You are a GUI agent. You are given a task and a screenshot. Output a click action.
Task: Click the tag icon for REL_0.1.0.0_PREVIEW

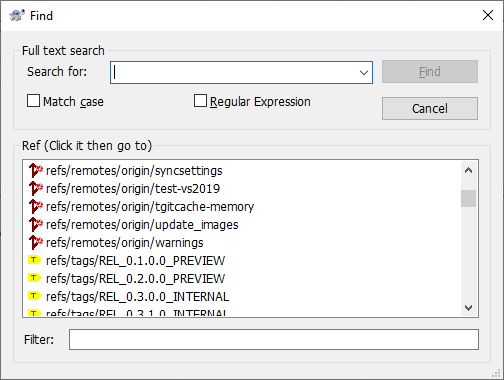tap(35, 260)
